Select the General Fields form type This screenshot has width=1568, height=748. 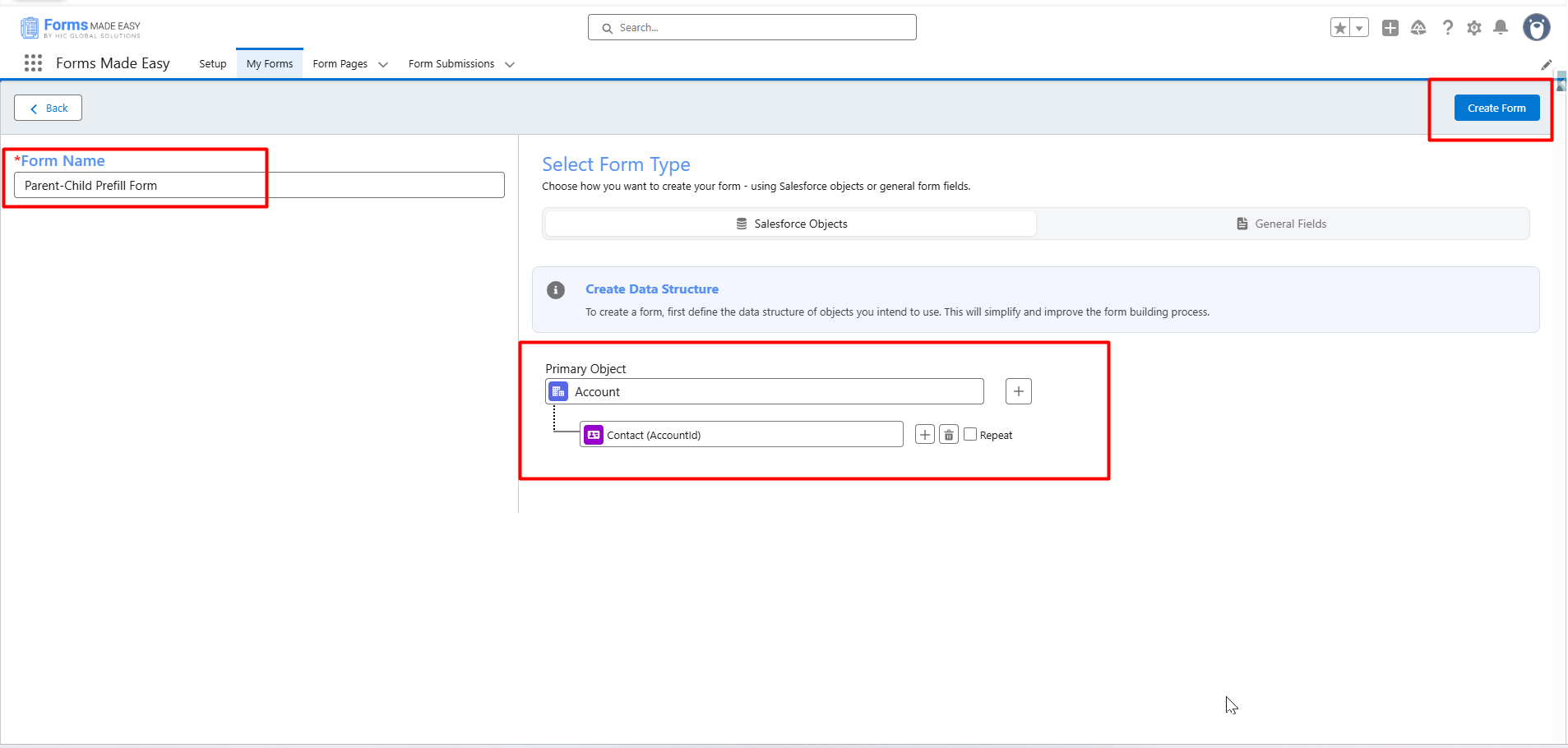pyautogui.click(x=1282, y=224)
